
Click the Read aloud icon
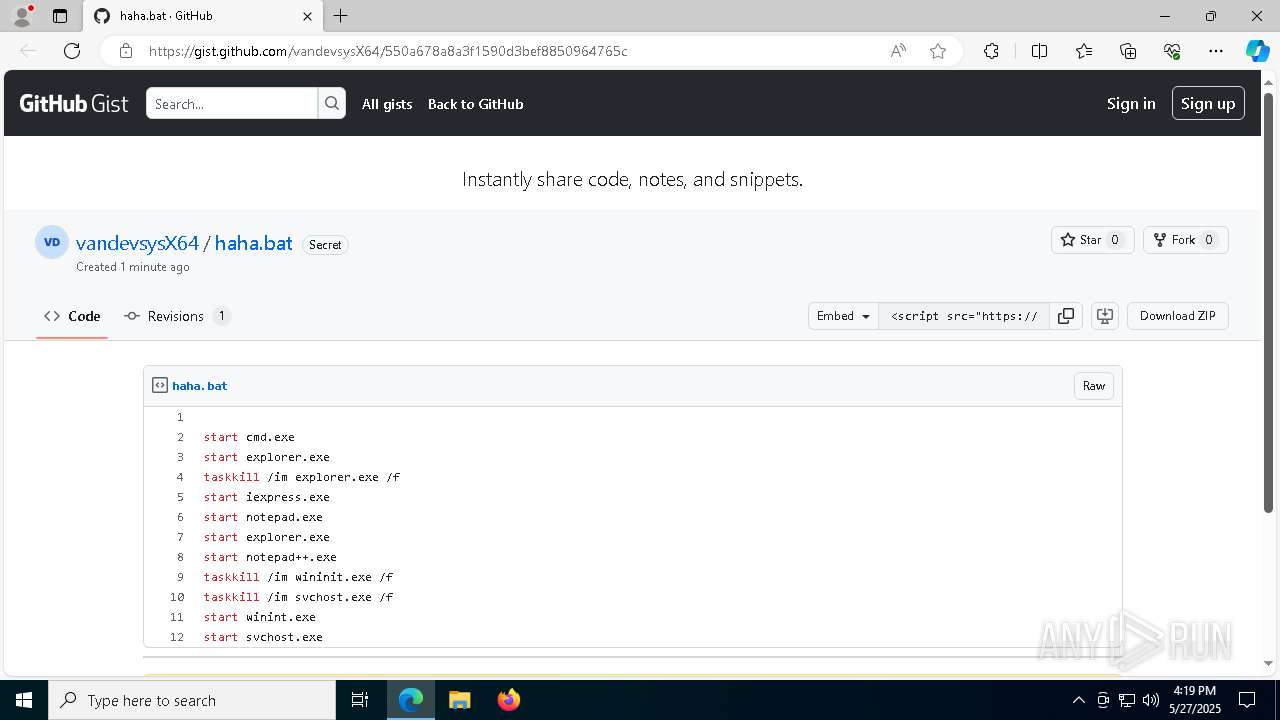tap(898, 51)
